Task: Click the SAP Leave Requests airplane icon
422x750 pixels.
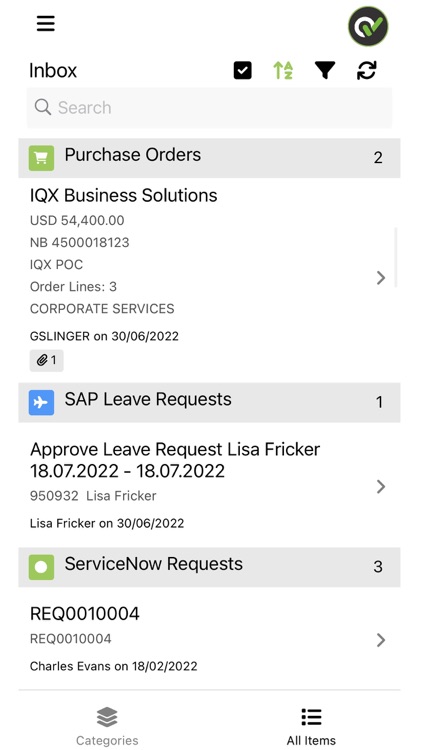Action: pyautogui.click(x=41, y=402)
